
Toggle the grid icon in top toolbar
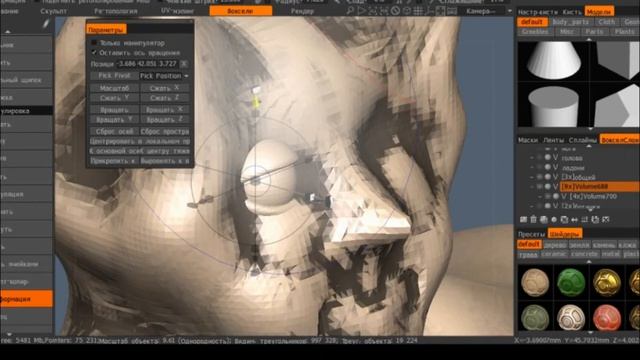418,11
